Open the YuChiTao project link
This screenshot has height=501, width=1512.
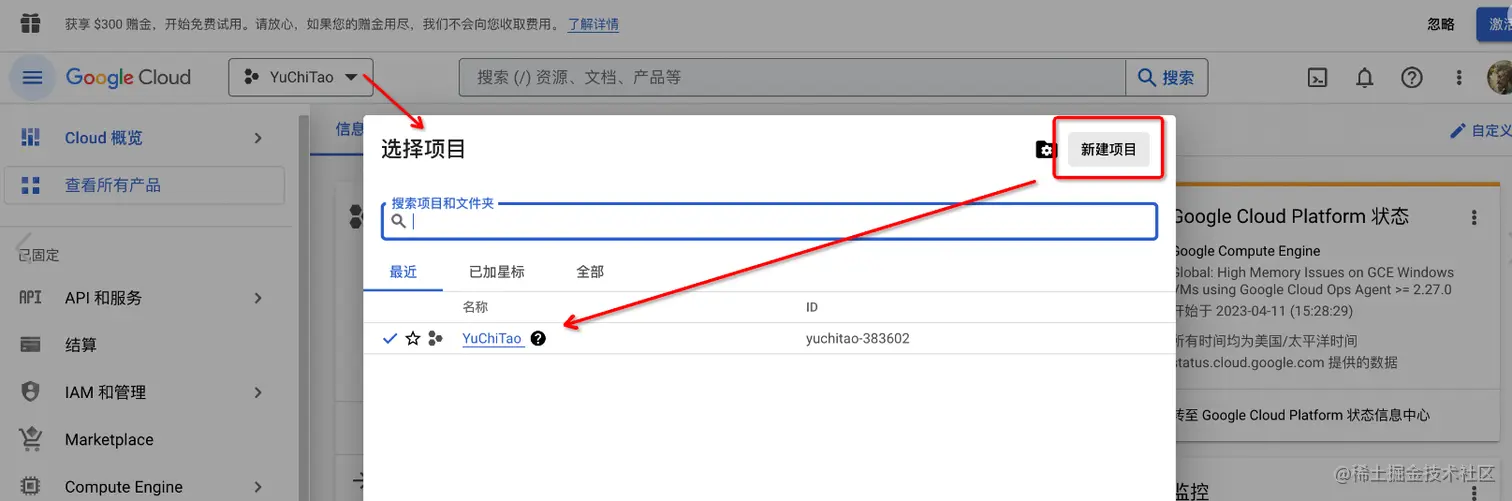pos(492,339)
